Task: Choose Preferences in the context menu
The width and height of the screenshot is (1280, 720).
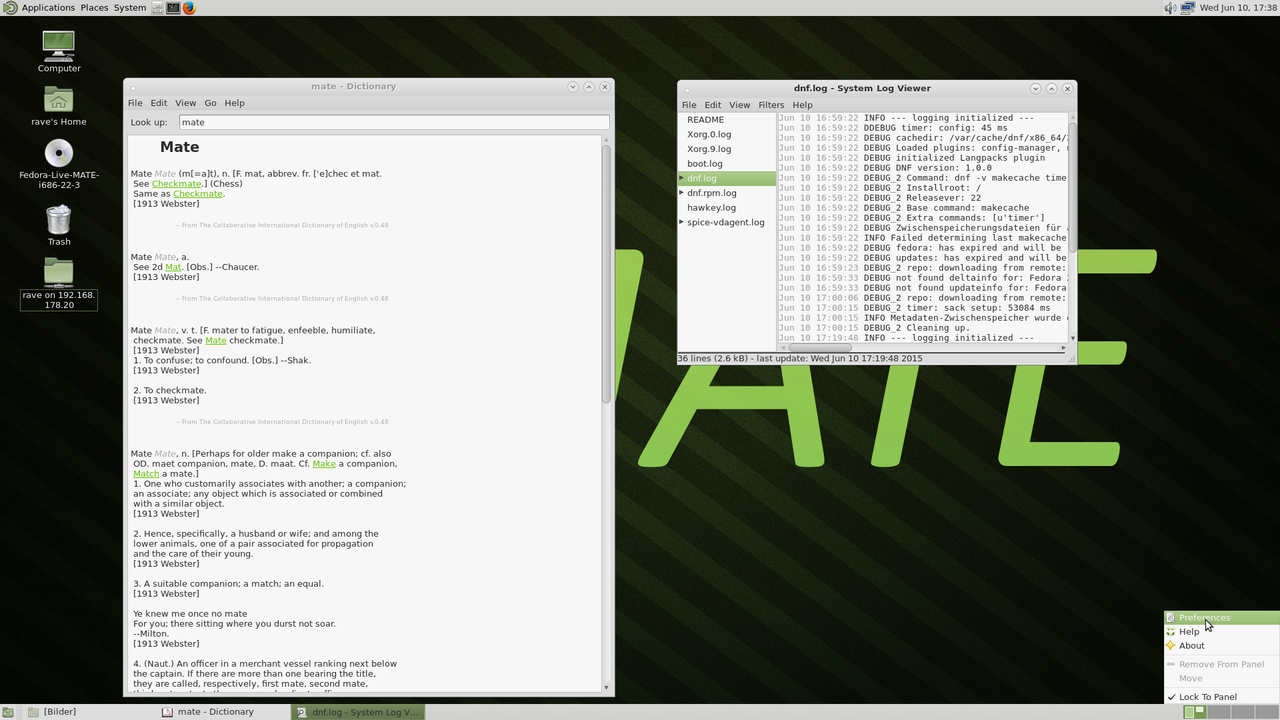Action: point(1204,618)
